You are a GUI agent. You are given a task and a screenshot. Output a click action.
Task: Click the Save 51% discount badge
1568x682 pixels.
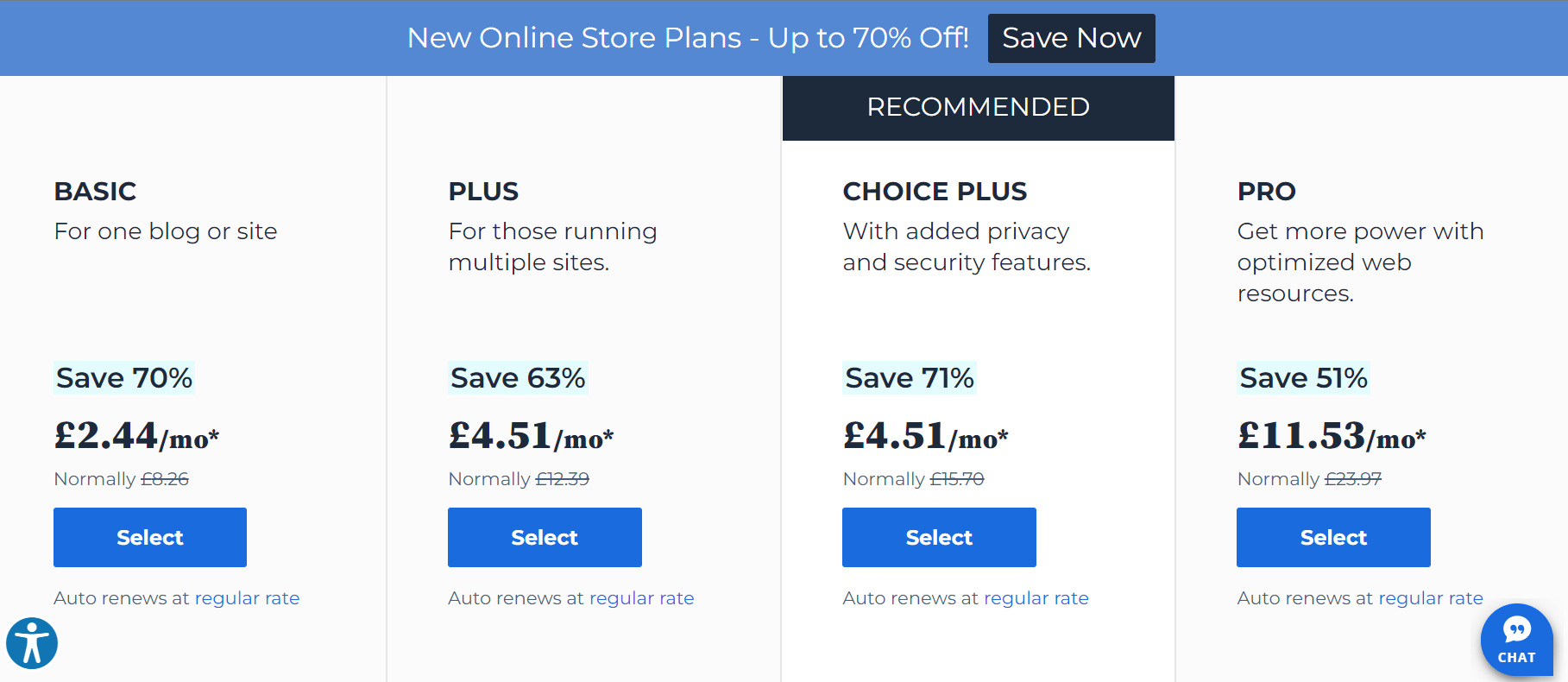1303,378
